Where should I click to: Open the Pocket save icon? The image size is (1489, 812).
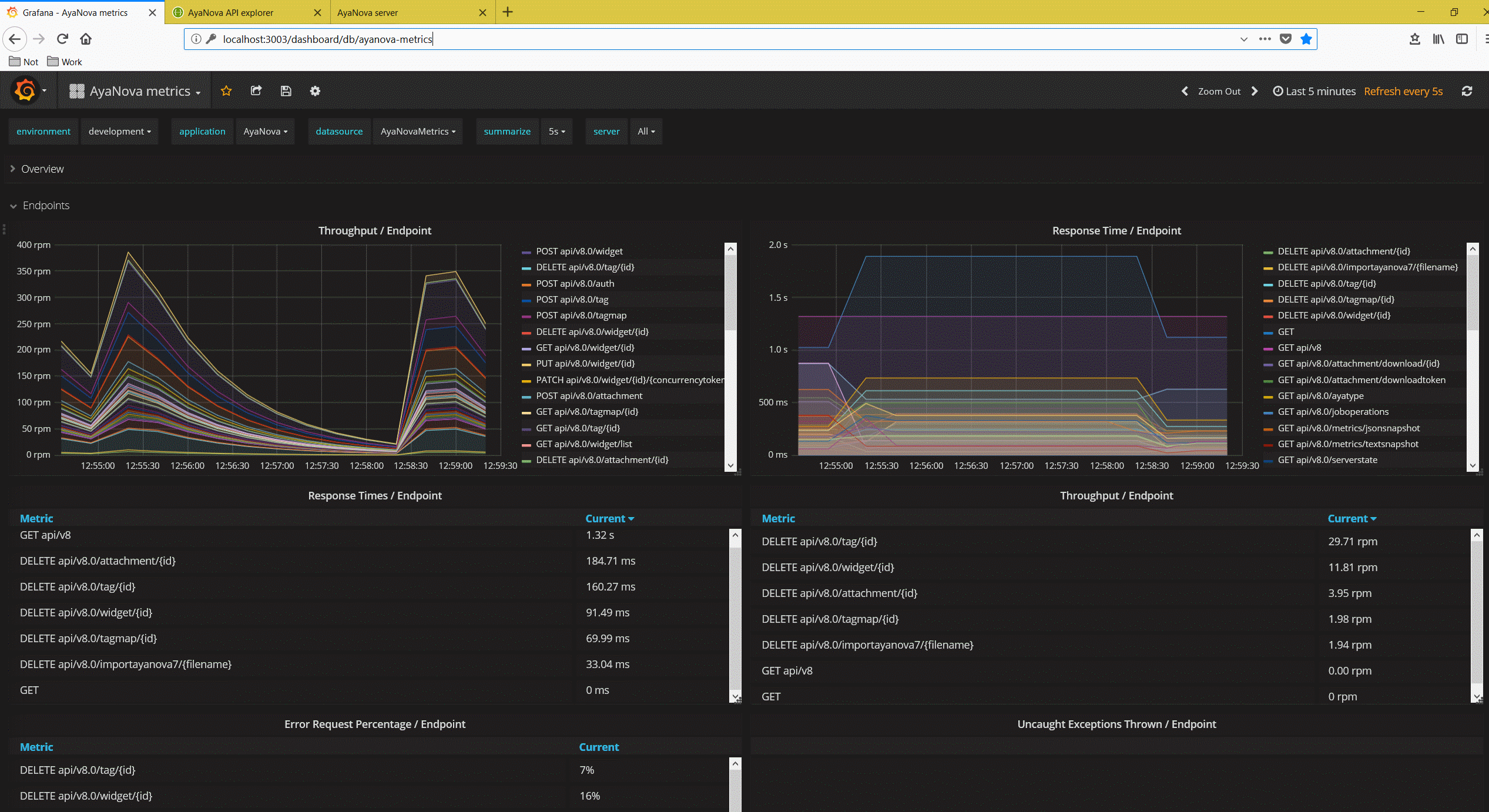(1285, 39)
